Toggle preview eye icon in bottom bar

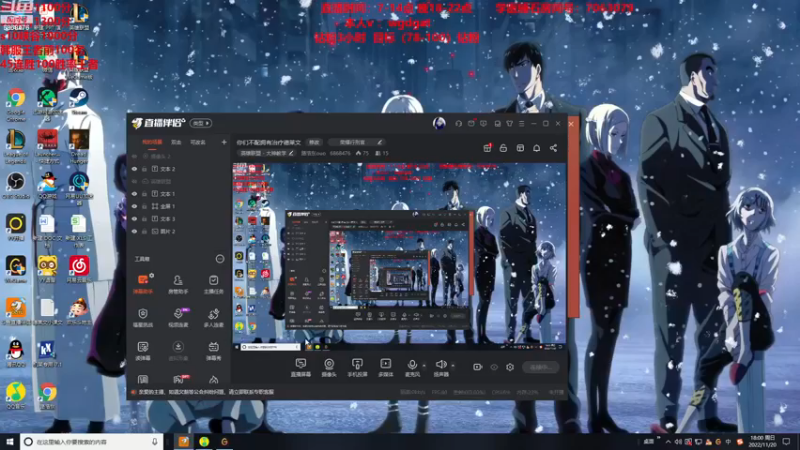494,367
